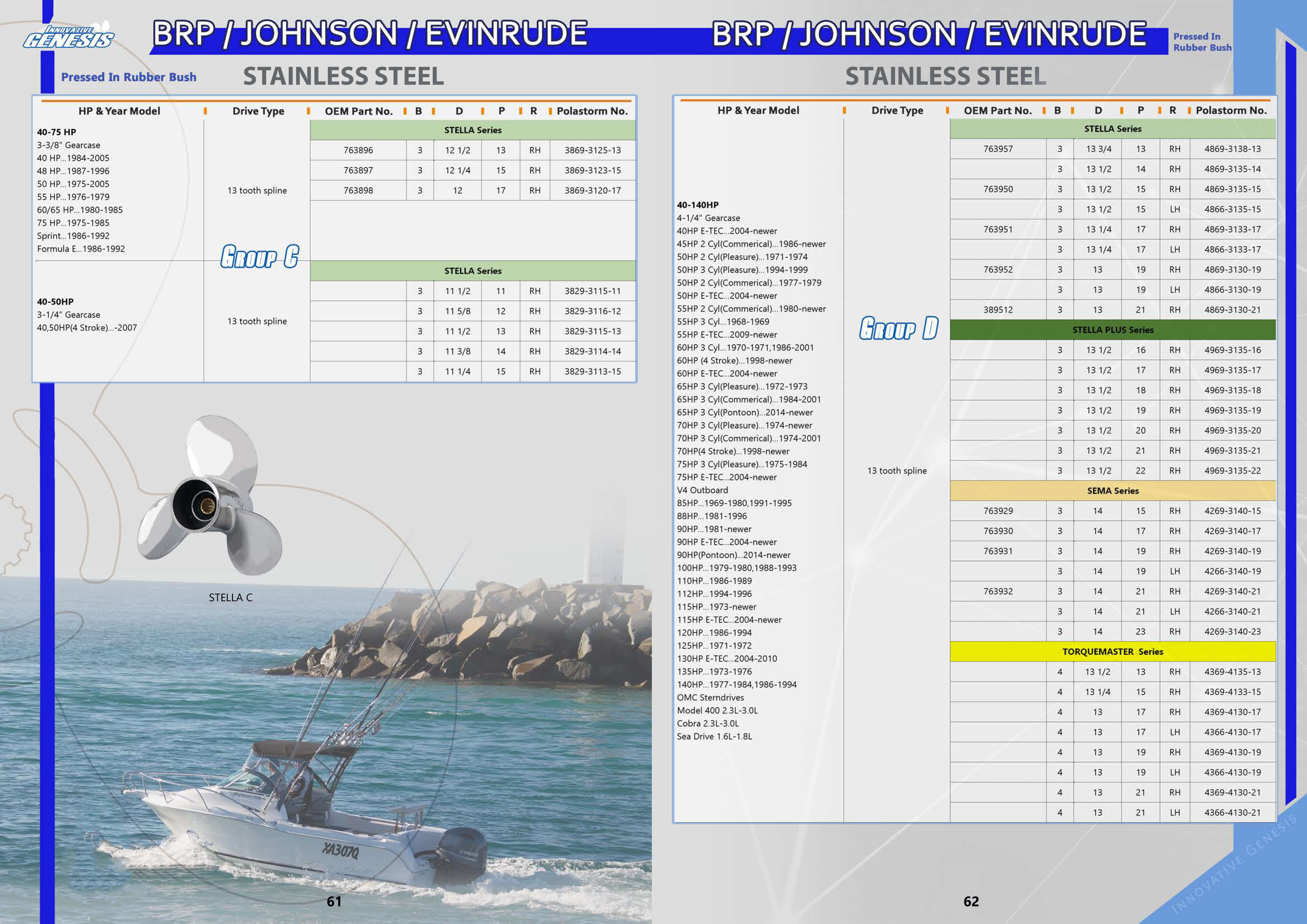The width and height of the screenshot is (1307, 924).
Task: Select Polastorm No. 4869-3133-17
Action: [x=1232, y=229]
